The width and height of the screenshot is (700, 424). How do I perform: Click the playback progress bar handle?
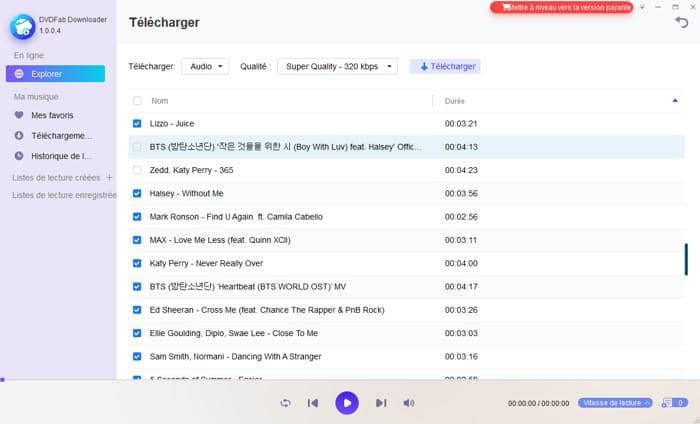2,380
